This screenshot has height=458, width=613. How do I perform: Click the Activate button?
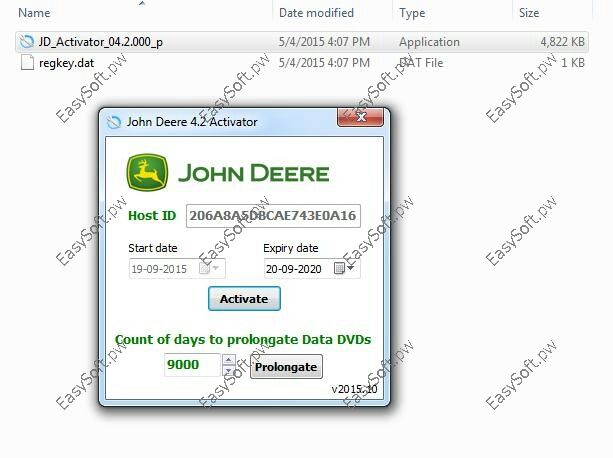pos(244,299)
